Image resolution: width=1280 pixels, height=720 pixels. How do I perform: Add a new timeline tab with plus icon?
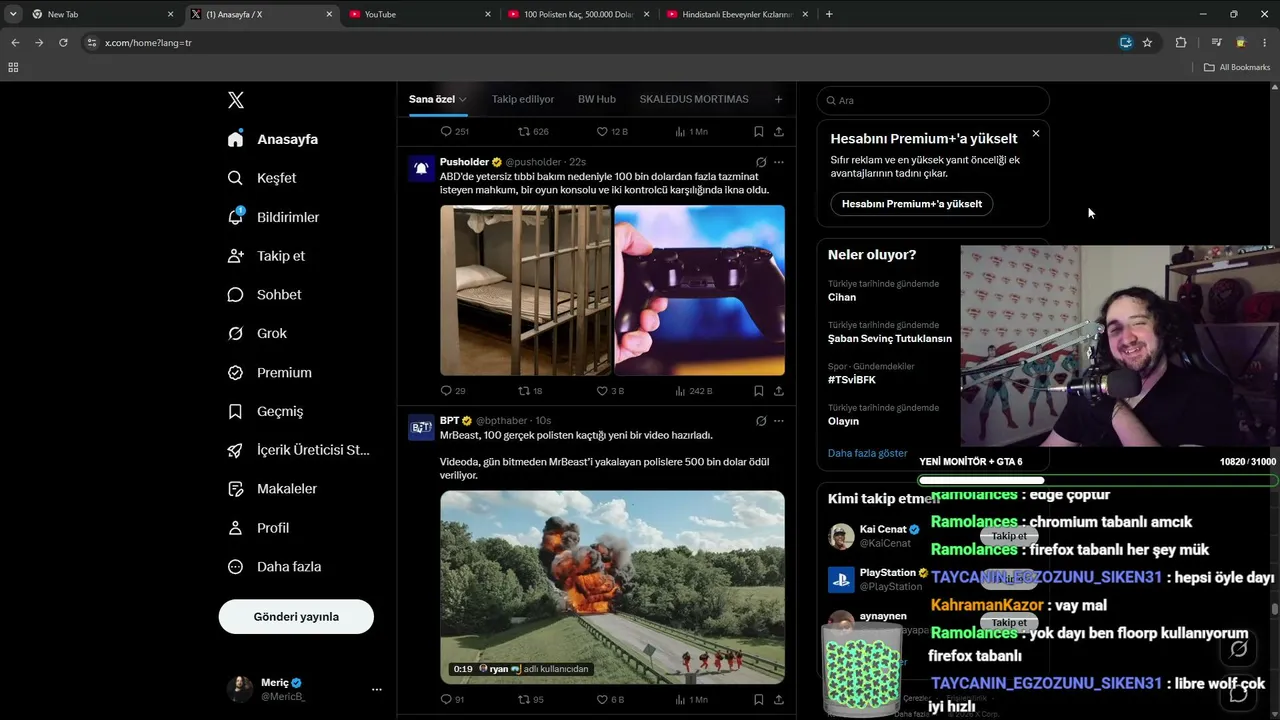tap(779, 99)
